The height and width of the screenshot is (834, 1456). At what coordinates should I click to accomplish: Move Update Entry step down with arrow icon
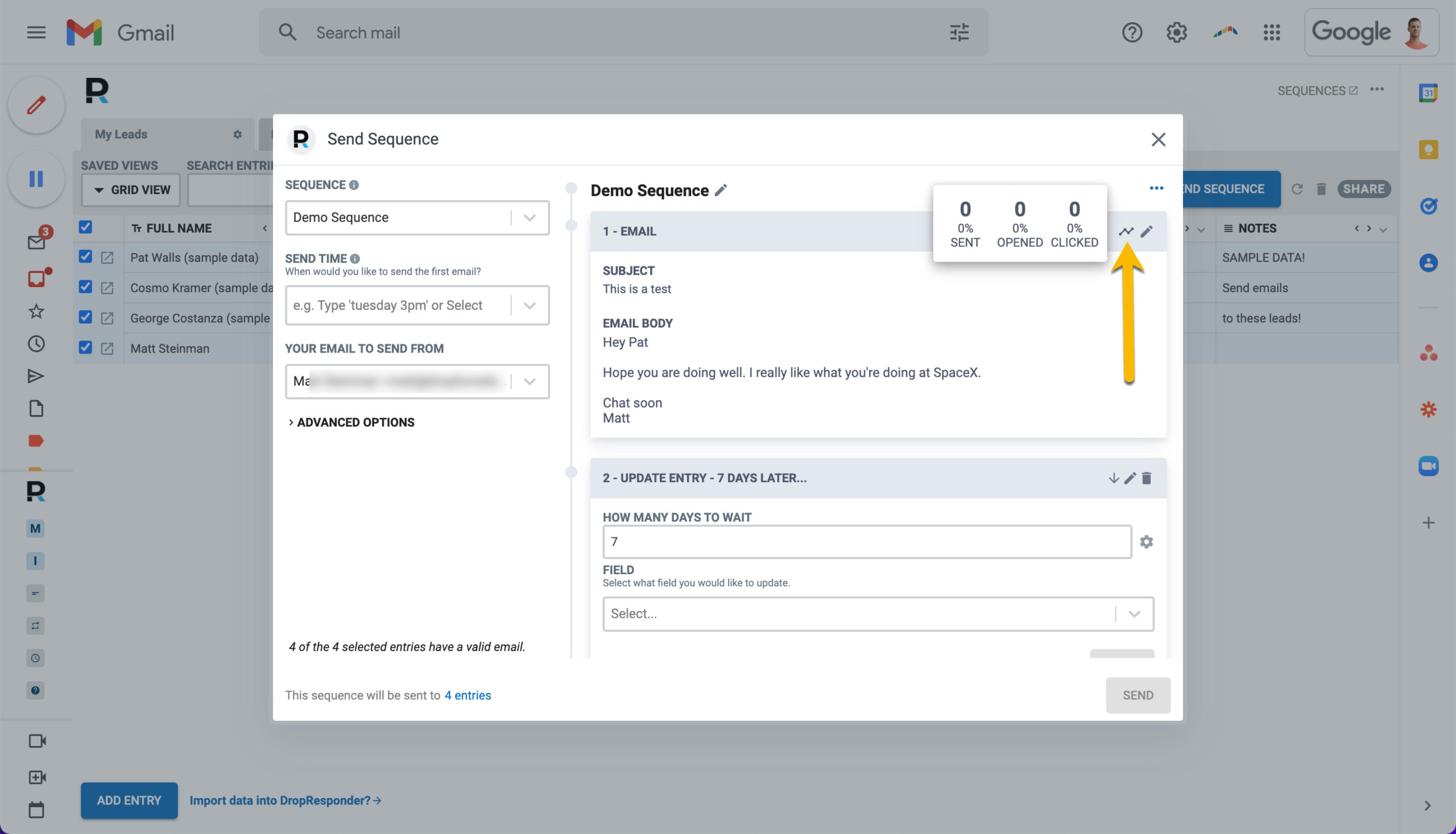tap(1114, 478)
